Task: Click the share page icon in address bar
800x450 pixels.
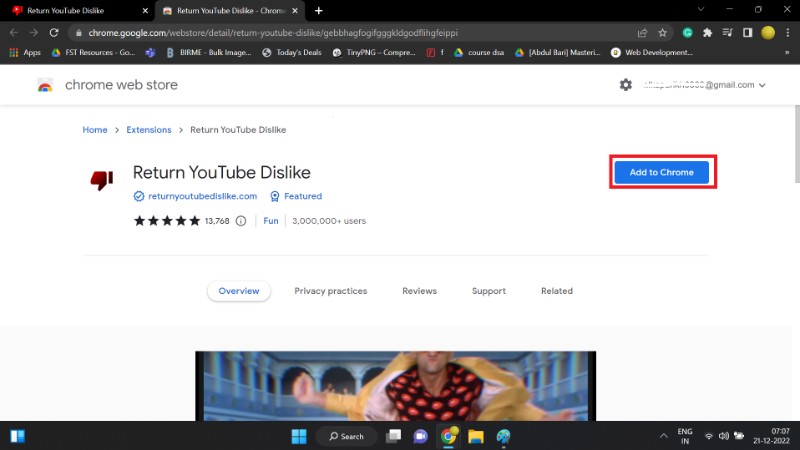Action: point(642,32)
